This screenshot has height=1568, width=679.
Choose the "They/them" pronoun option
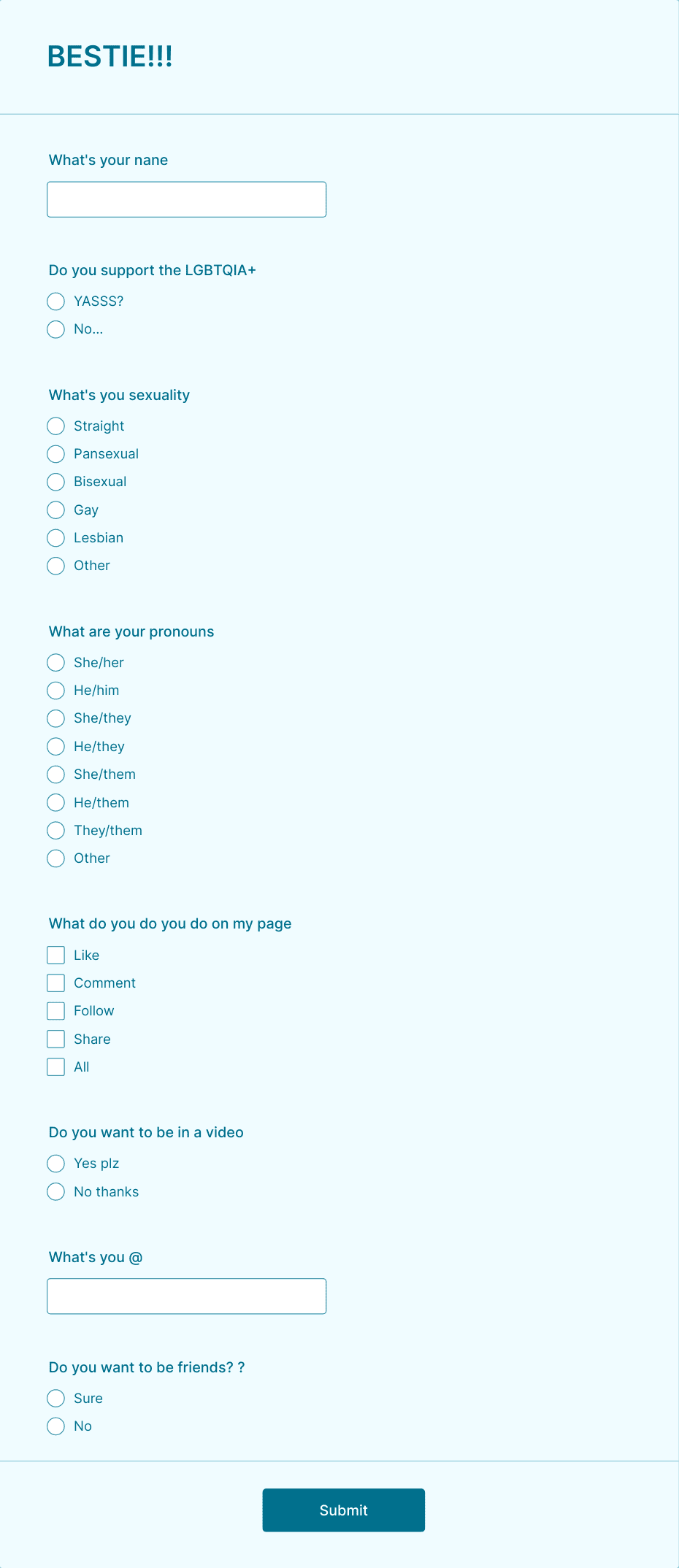[x=55, y=830]
